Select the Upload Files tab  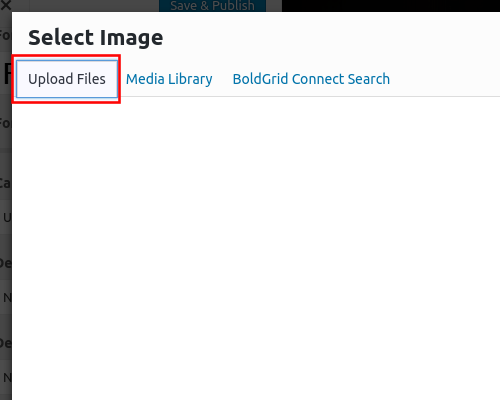[67, 79]
